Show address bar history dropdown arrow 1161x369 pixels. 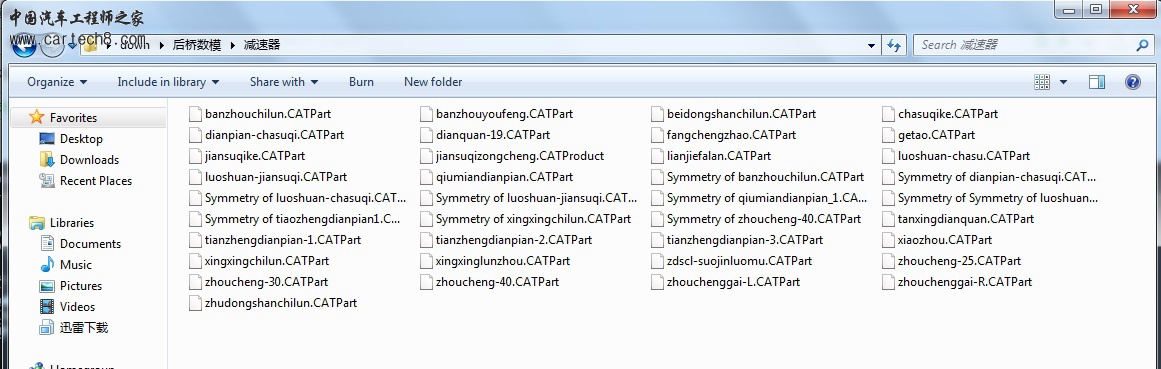[871, 45]
